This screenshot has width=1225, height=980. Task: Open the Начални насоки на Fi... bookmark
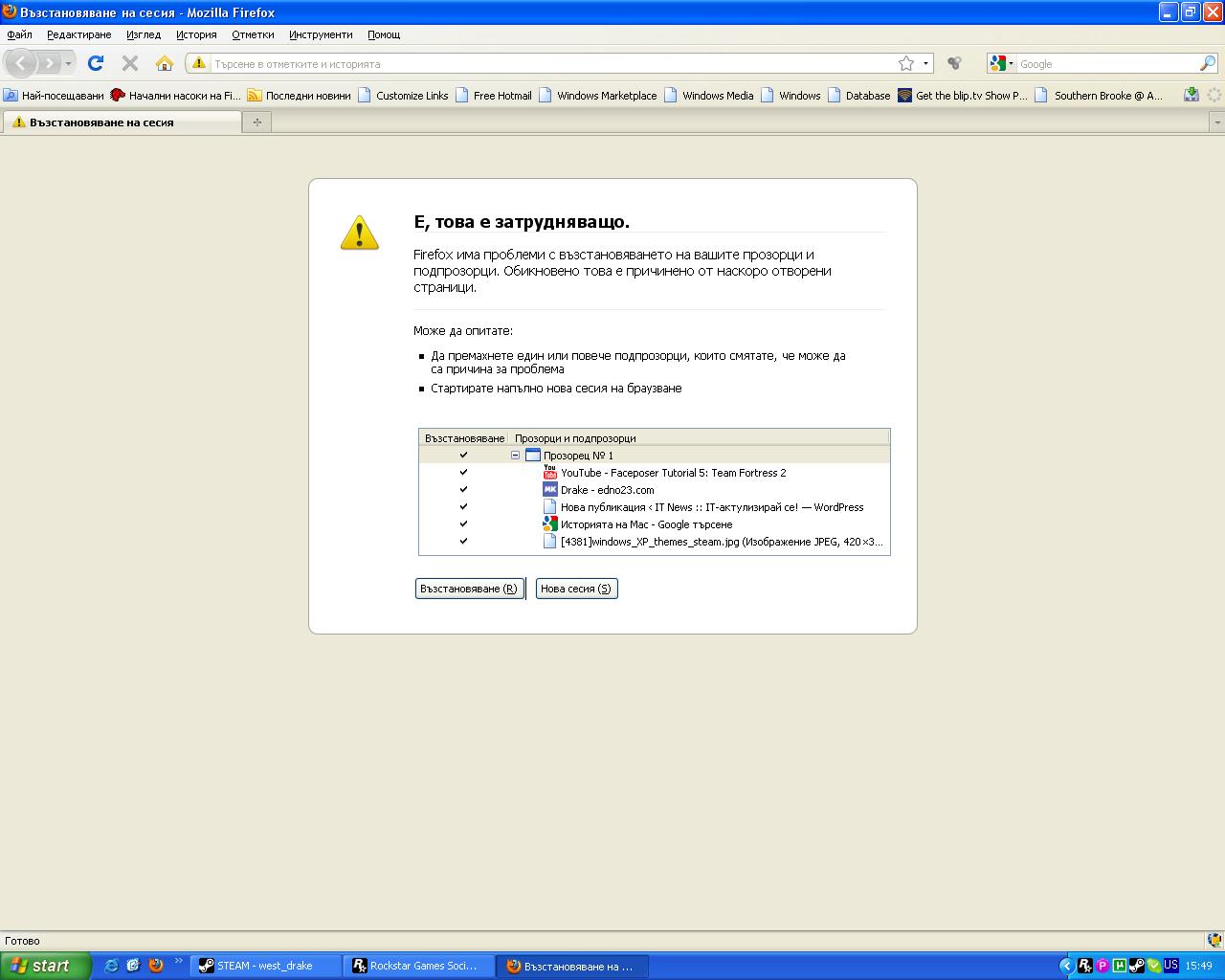coord(175,95)
